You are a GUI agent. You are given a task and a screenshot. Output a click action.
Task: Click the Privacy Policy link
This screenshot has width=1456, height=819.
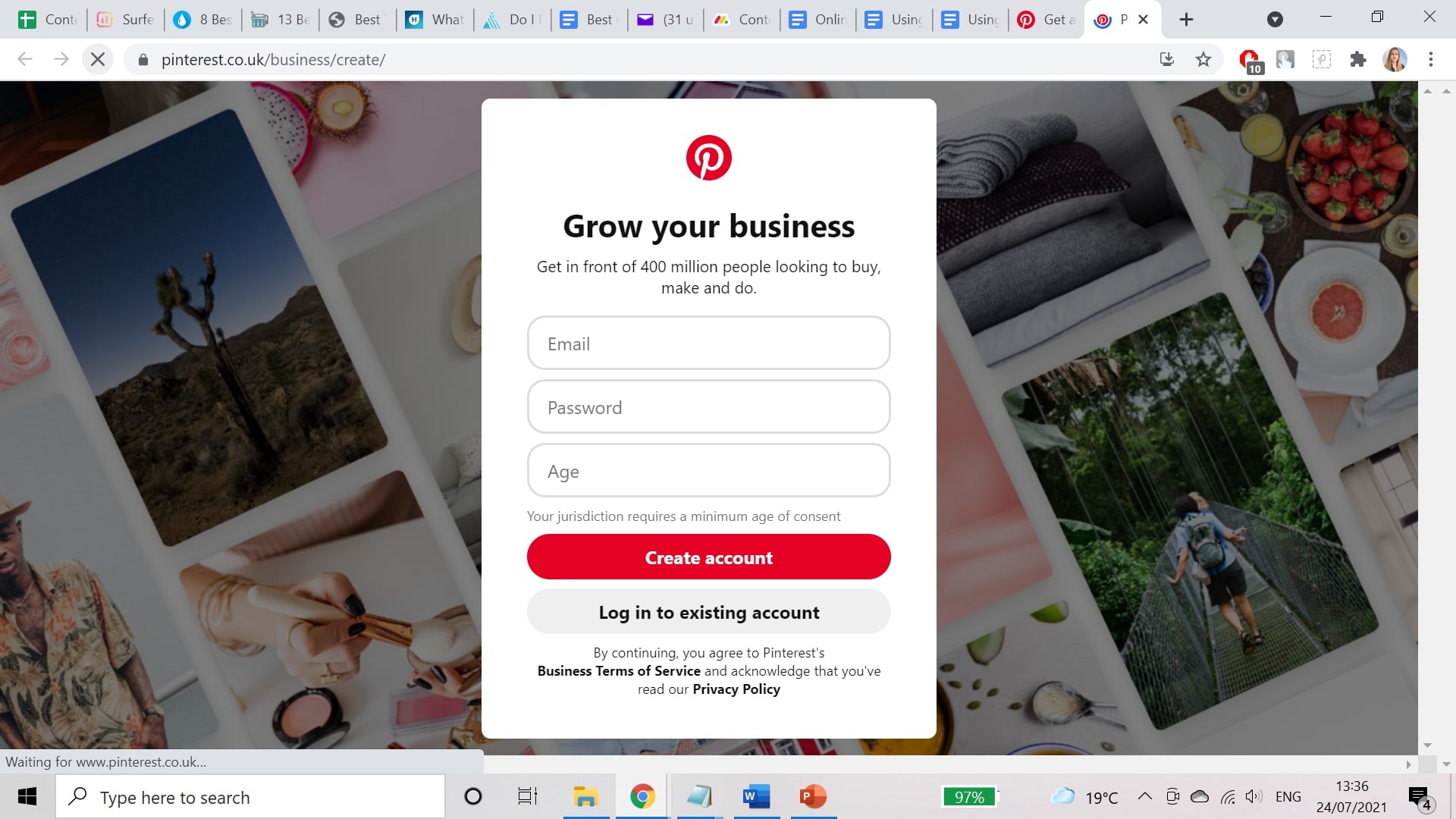click(736, 689)
